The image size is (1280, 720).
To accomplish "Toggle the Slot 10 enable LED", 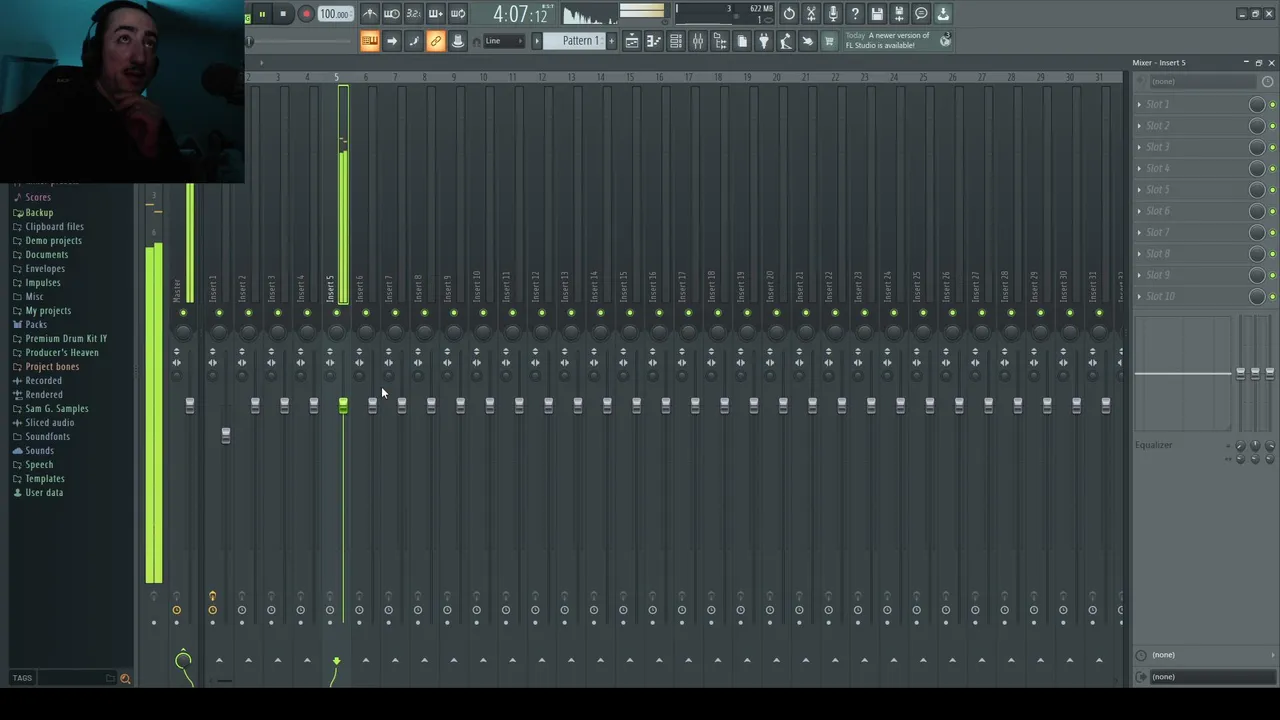I will tap(1272, 298).
